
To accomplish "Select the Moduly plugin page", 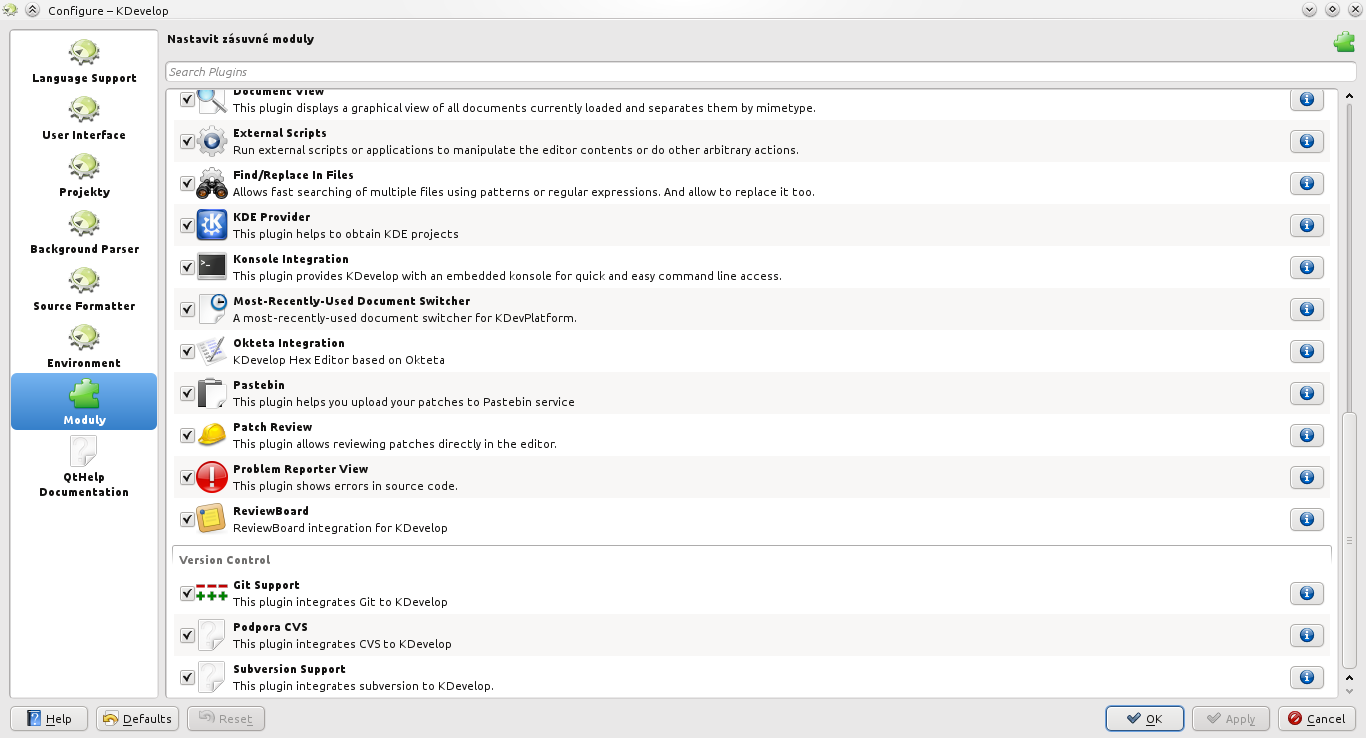I will [x=84, y=402].
